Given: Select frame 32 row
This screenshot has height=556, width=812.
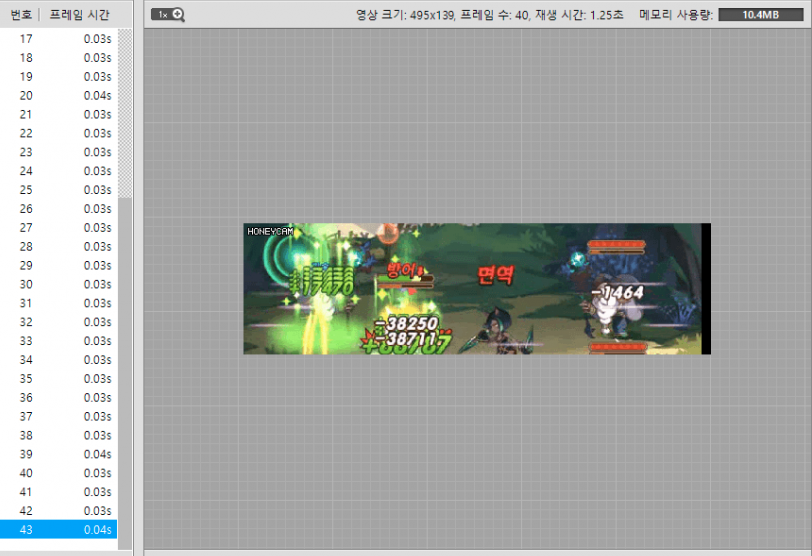Looking at the screenshot, I should tap(59, 322).
